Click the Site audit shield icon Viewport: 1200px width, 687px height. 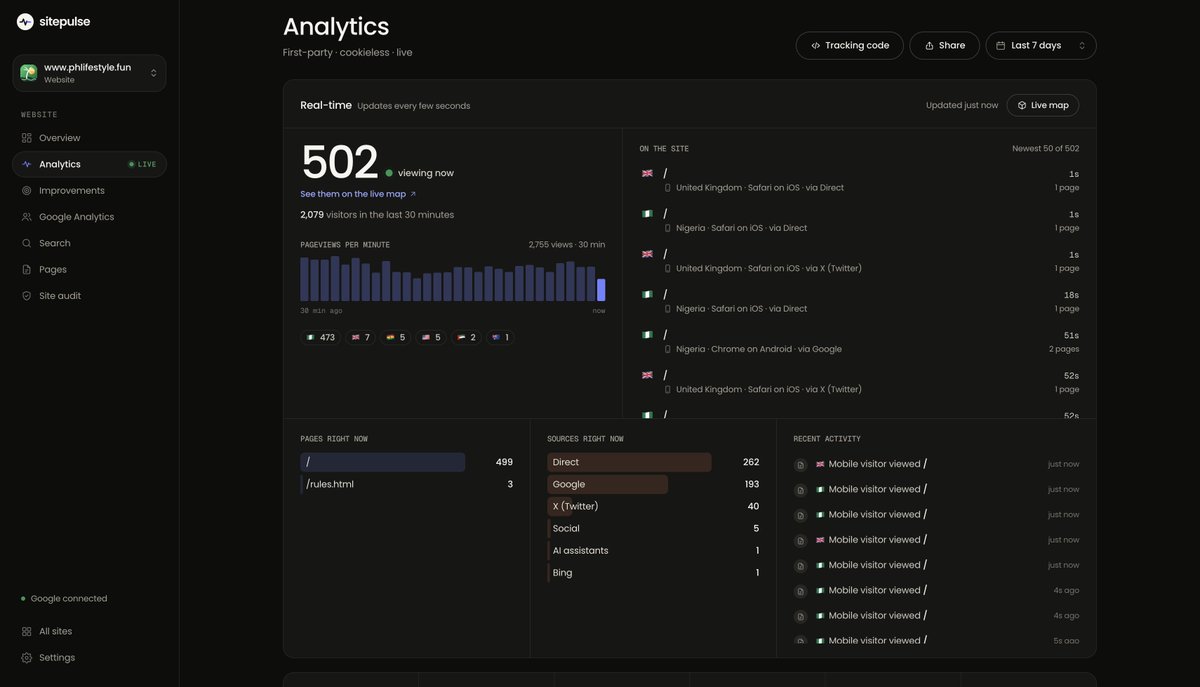coord(27,296)
